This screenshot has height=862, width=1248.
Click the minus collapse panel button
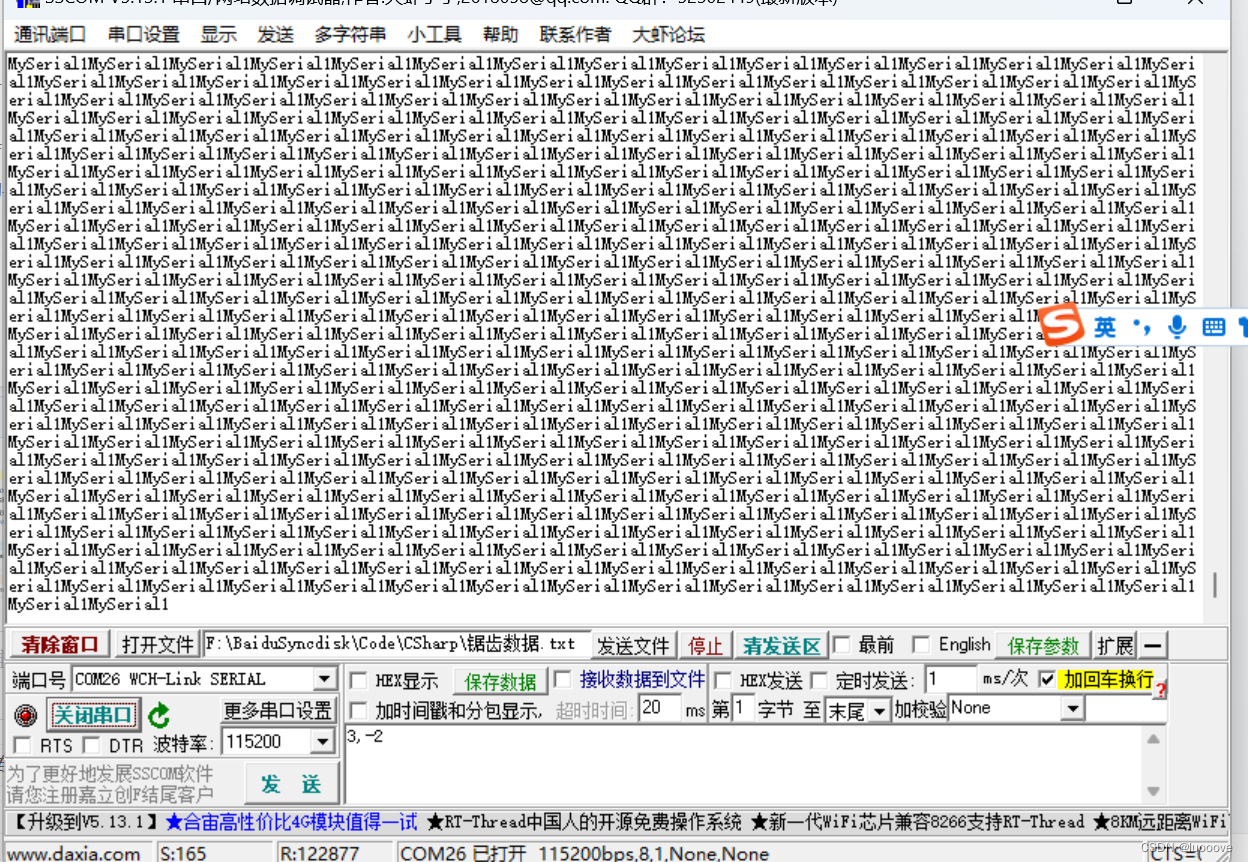point(1153,645)
